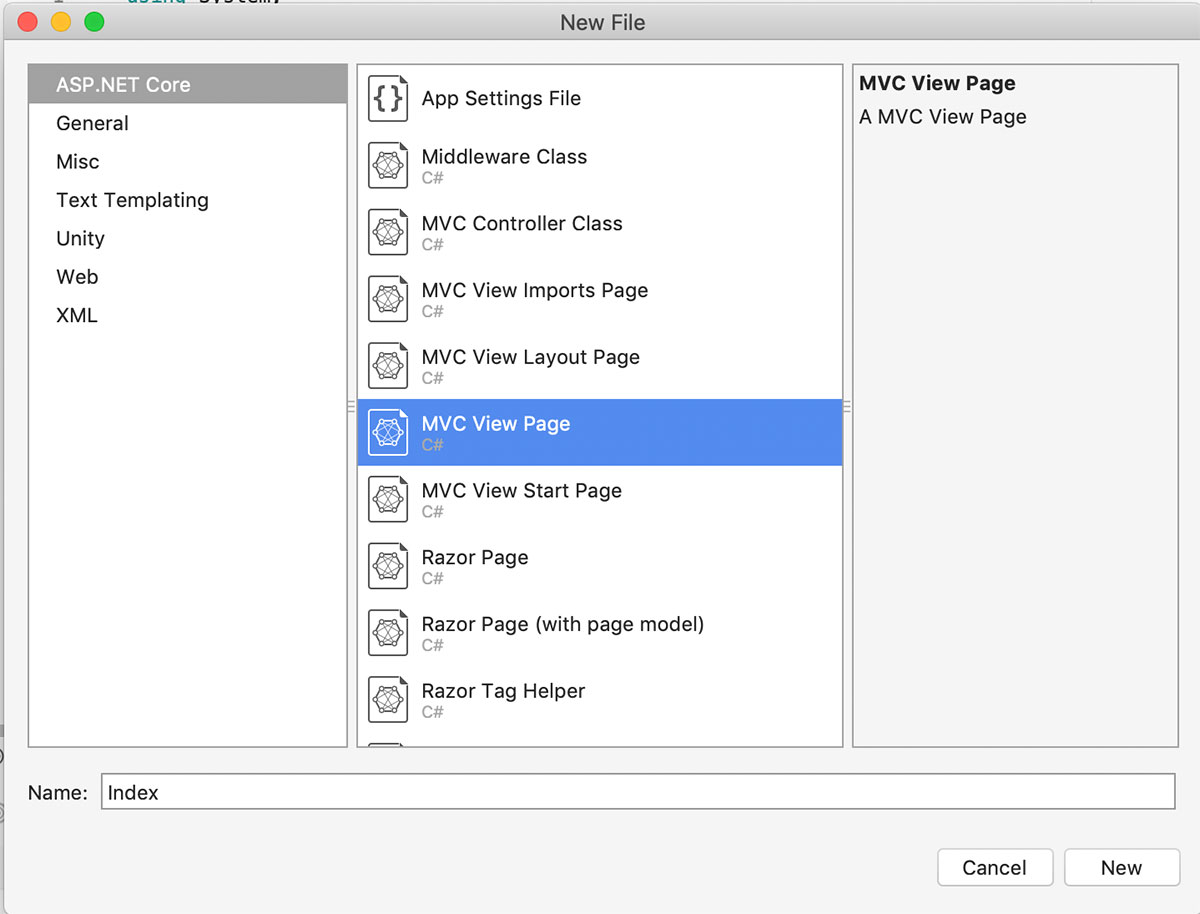Image resolution: width=1200 pixels, height=914 pixels.
Task: Click the green zoom window button
Action: coord(94,22)
